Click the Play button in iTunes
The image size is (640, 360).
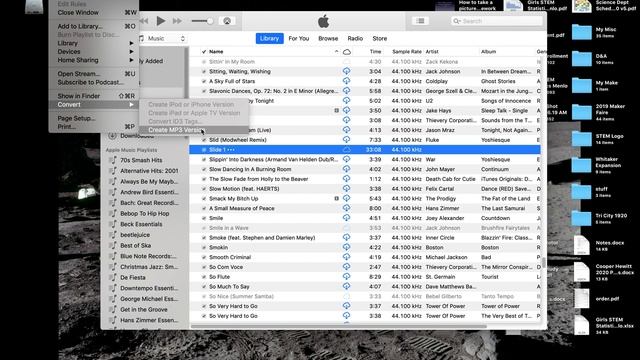pyautogui.click(x=161, y=21)
